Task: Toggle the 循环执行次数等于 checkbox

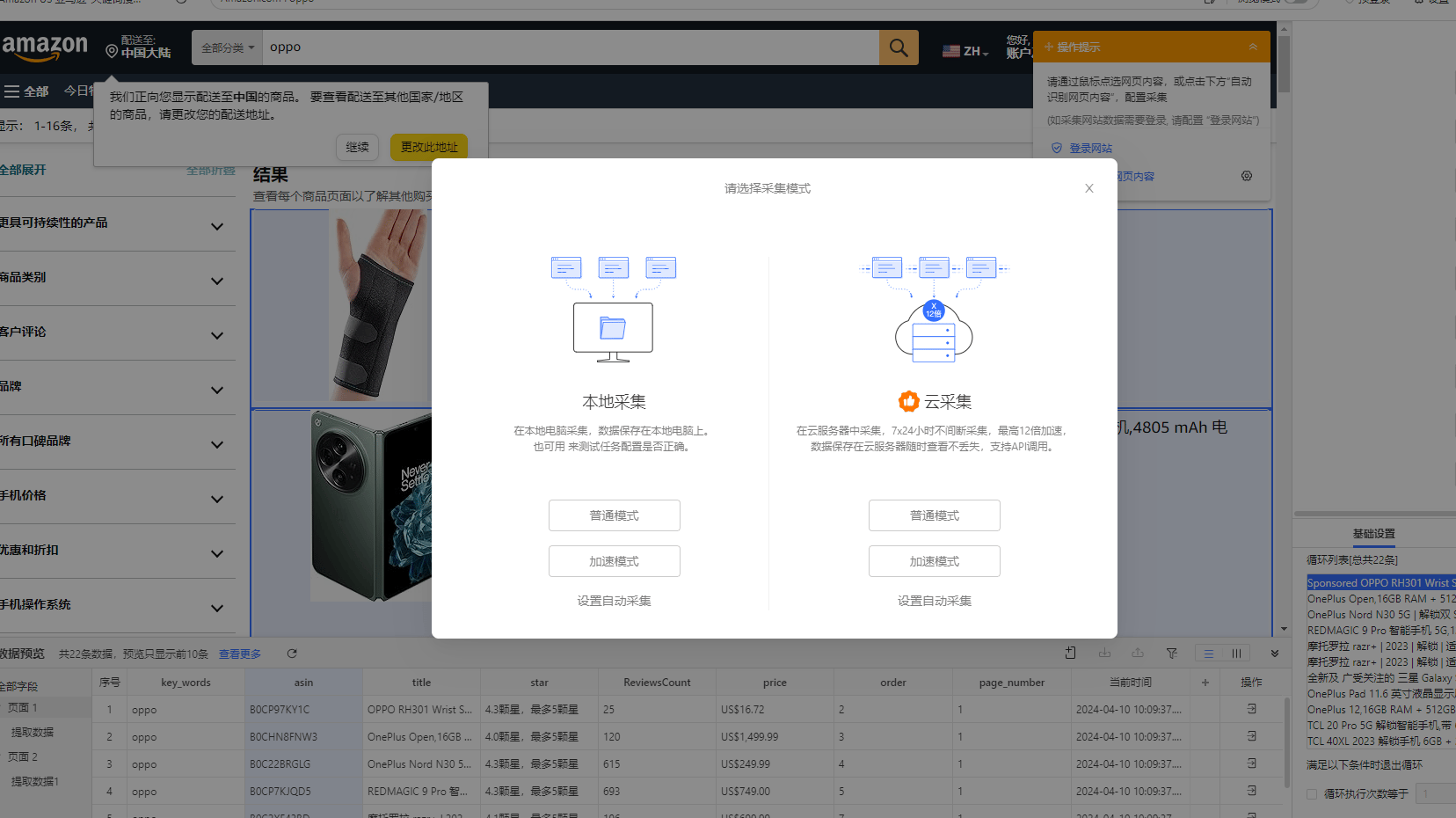Action: point(1312,793)
